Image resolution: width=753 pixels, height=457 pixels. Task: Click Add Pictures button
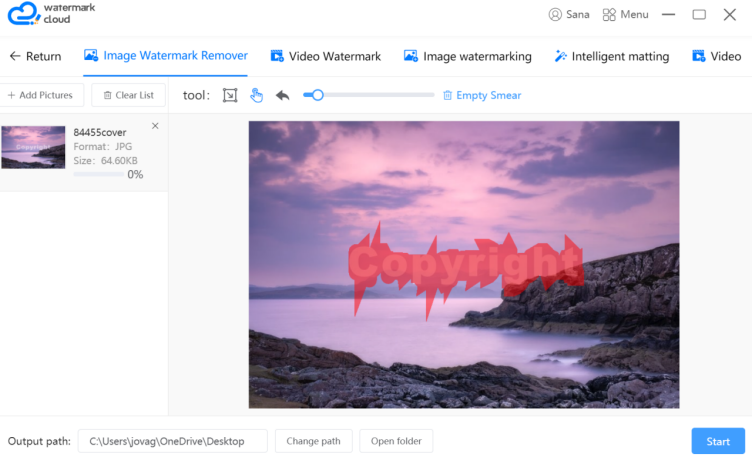click(40, 95)
